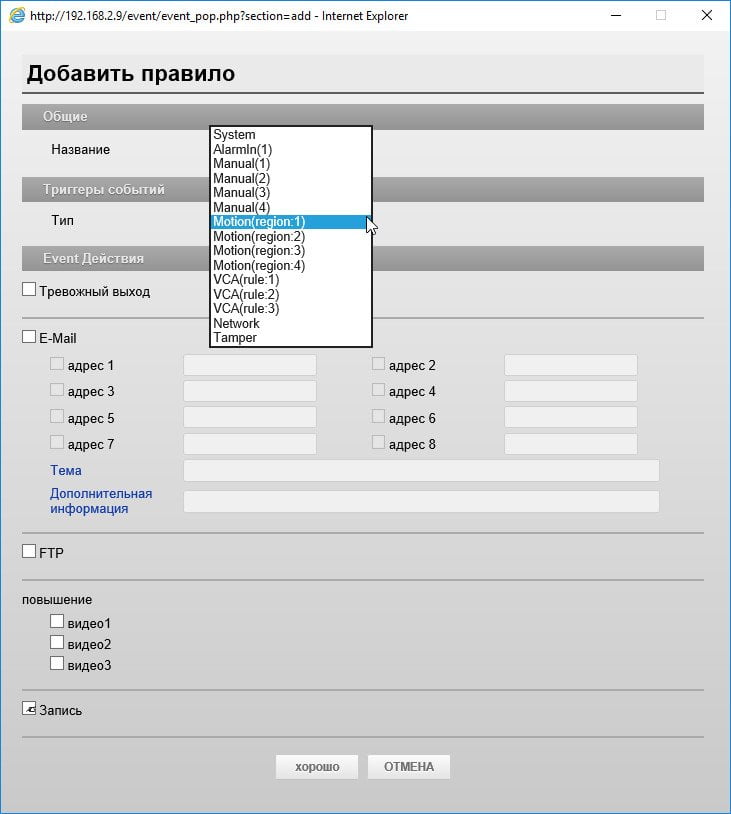Cancel with the ОТМЕНА button
The image size is (731, 814).
(x=409, y=767)
